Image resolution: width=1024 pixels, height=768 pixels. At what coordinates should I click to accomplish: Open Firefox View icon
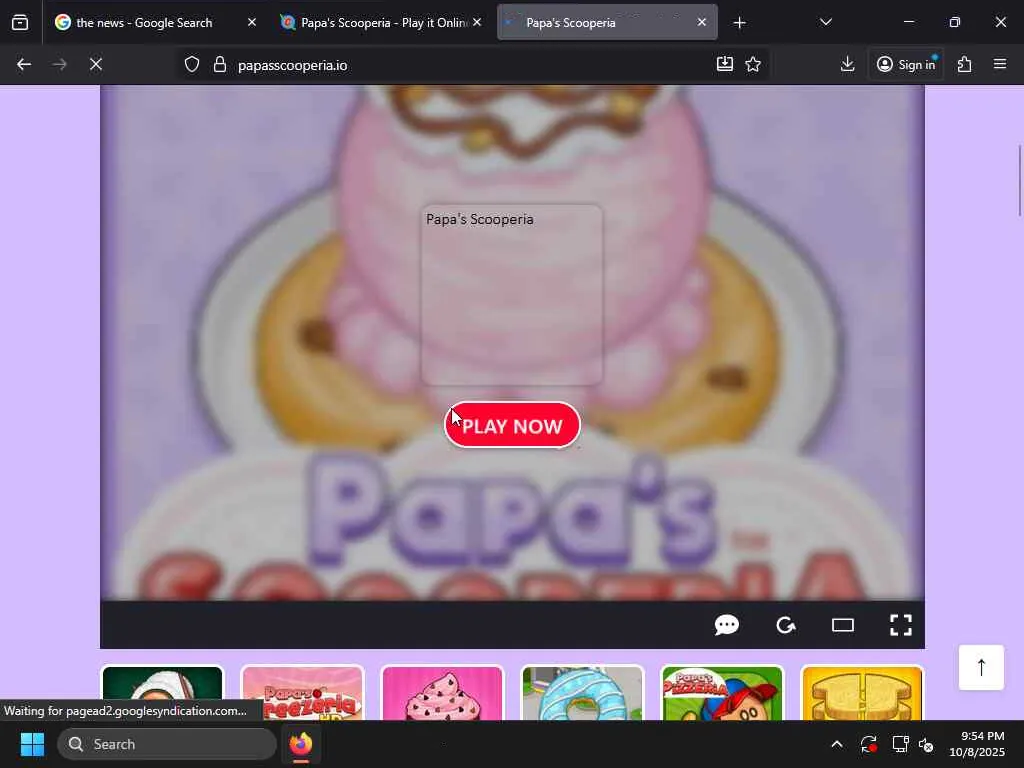pos(20,23)
